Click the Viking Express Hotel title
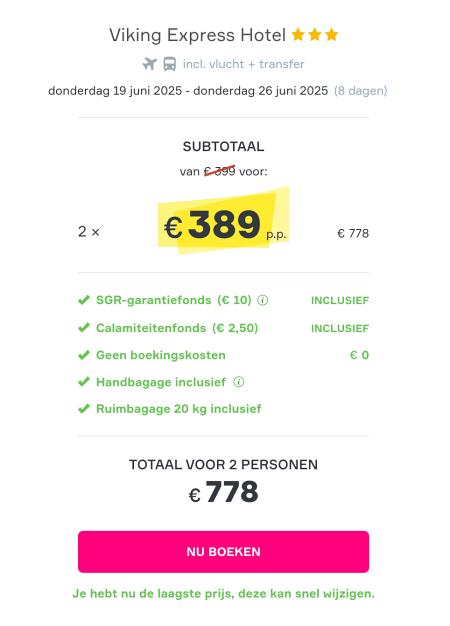The height and width of the screenshot is (626, 450). pos(198,35)
